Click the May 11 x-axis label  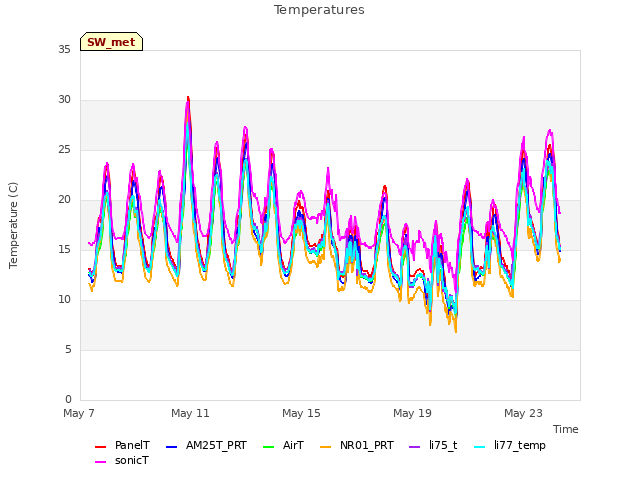pos(190,413)
